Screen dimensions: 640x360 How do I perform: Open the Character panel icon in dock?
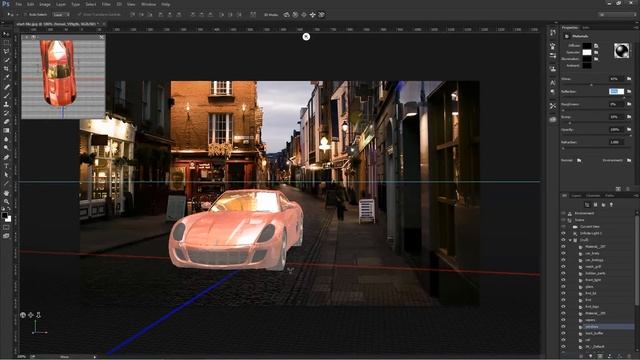(553, 82)
